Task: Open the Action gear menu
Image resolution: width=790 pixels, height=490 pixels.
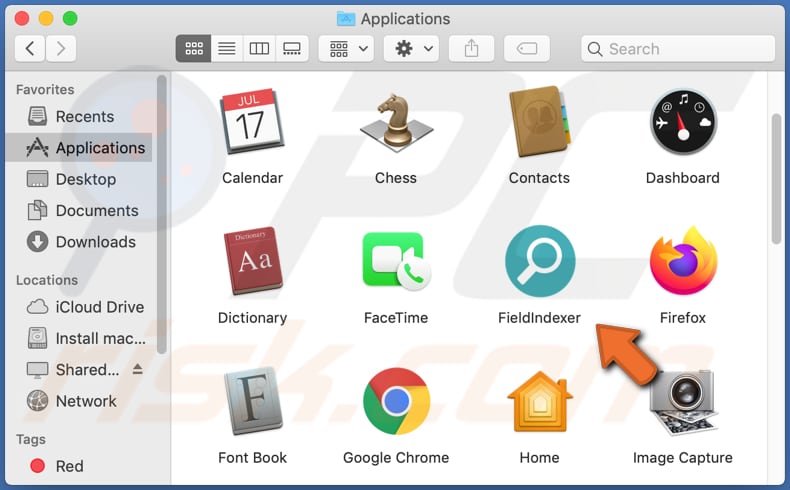Action: pyautogui.click(x=411, y=49)
